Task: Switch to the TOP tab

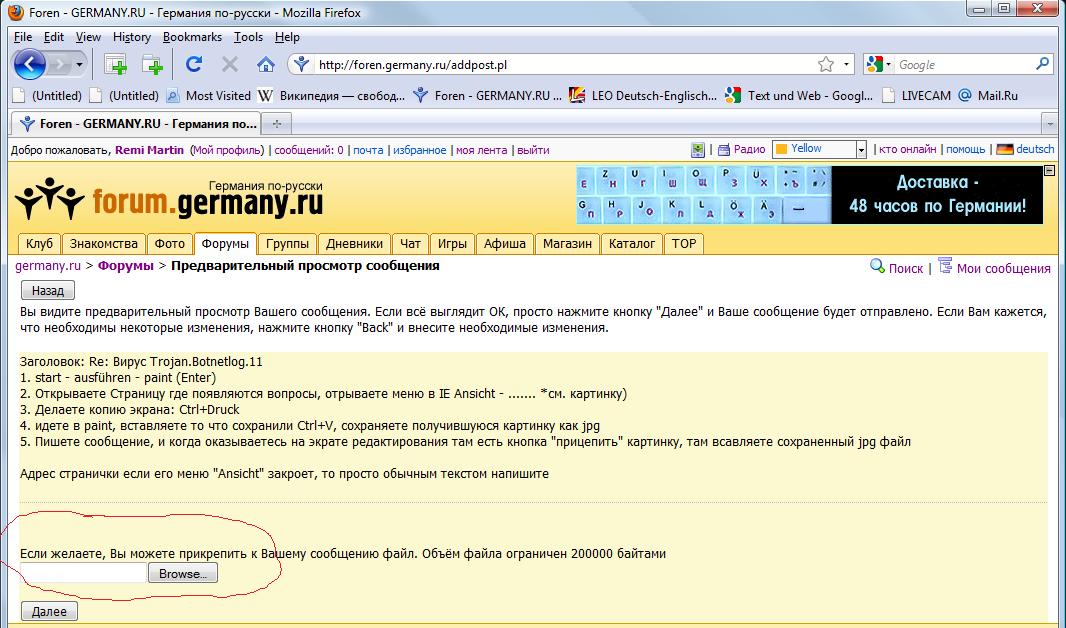Action: pos(684,243)
